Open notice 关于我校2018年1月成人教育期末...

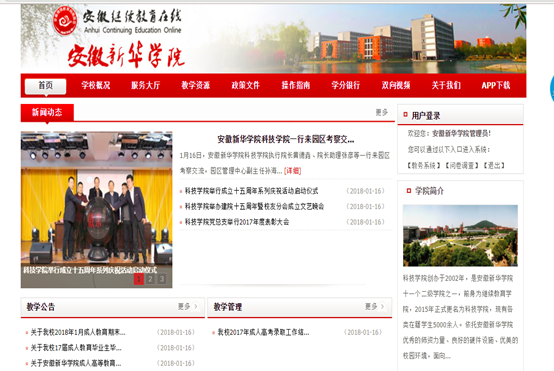click(78, 332)
